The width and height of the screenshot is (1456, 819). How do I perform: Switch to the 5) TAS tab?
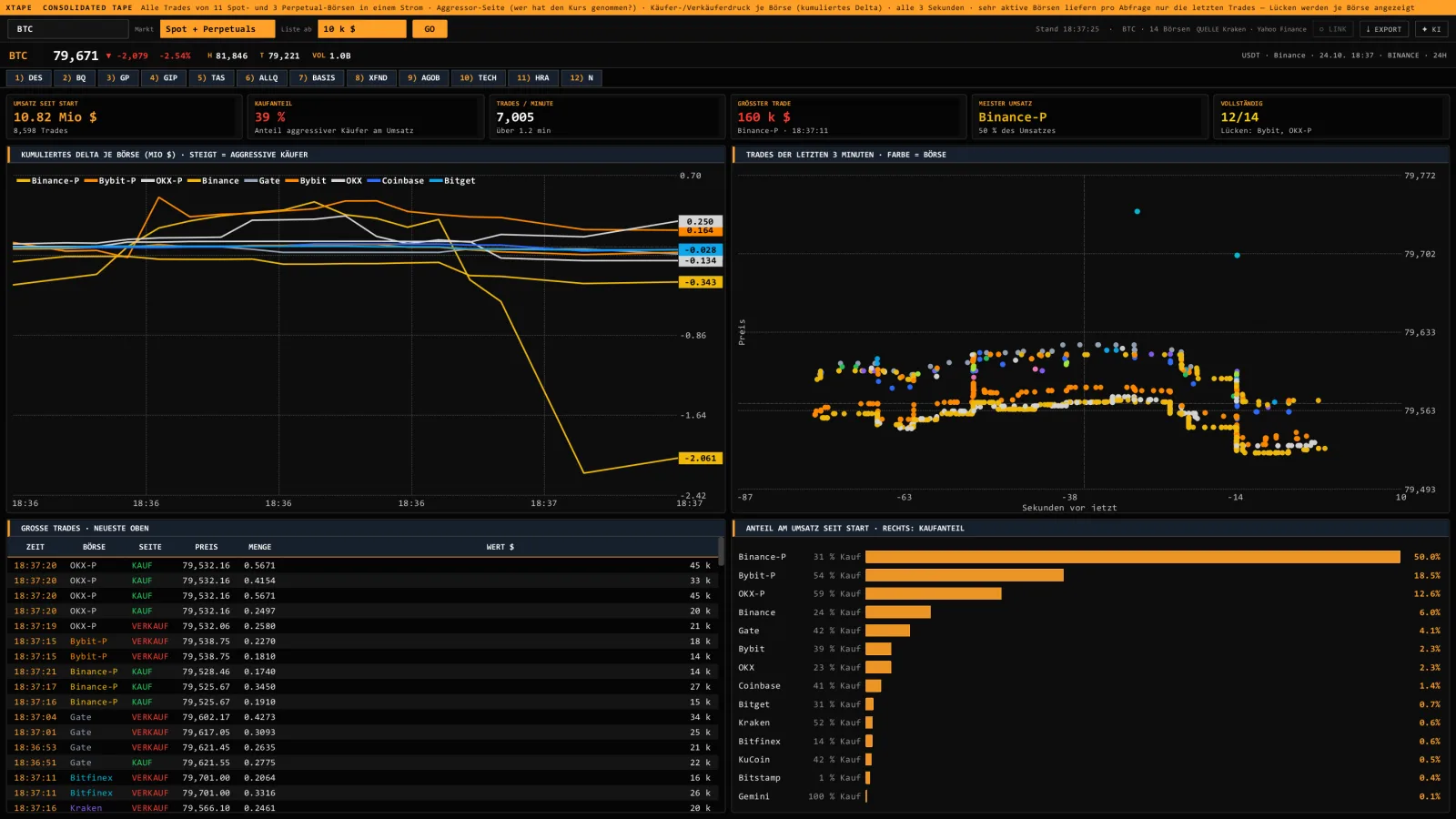(x=212, y=78)
